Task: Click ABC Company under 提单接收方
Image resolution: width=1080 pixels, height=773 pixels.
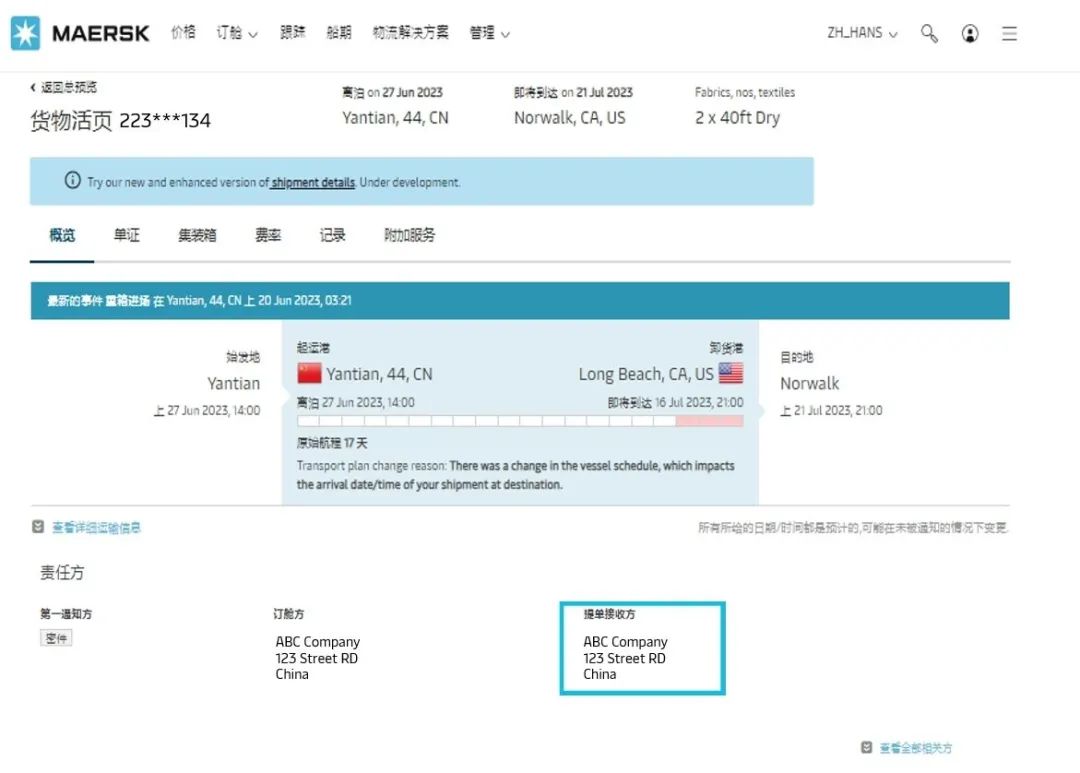Action: point(625,641)
